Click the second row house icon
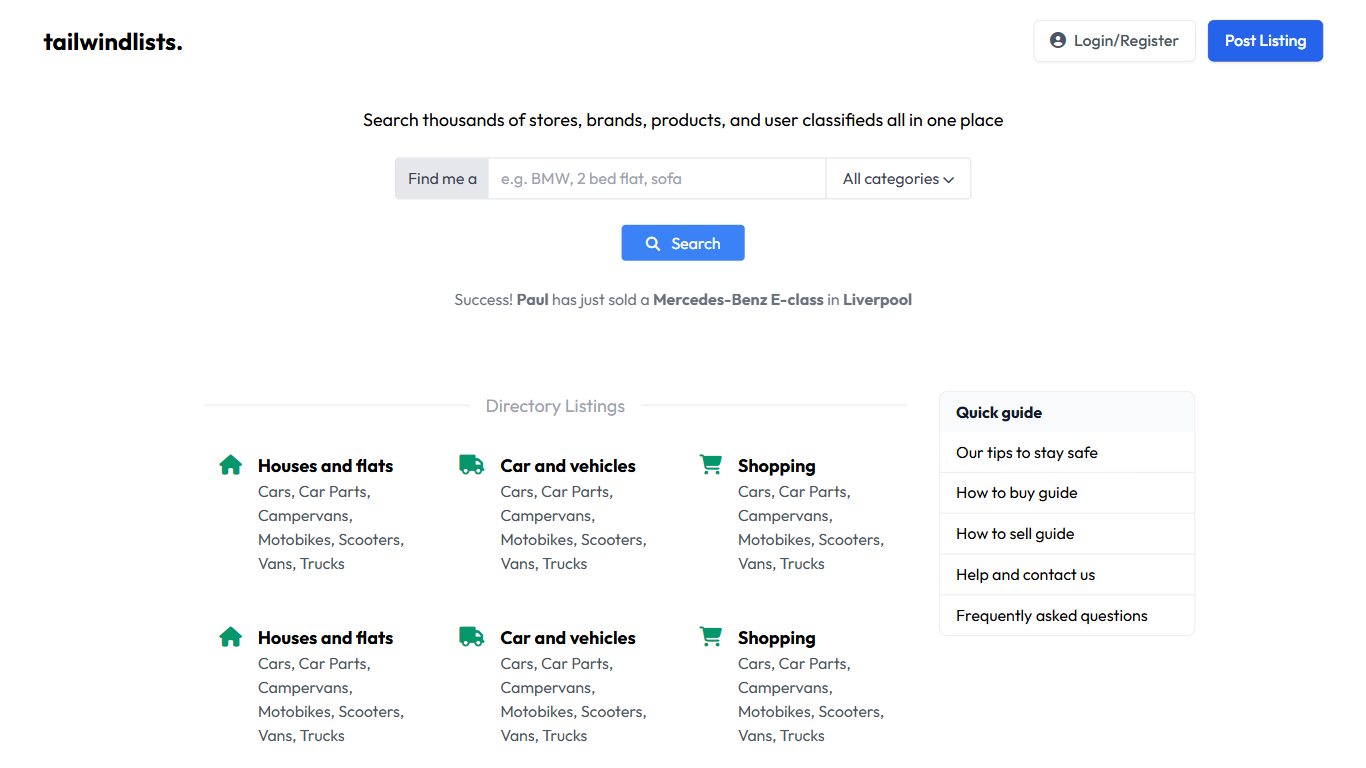This screenshot has height=768, width=1366. tap(231, 637)
